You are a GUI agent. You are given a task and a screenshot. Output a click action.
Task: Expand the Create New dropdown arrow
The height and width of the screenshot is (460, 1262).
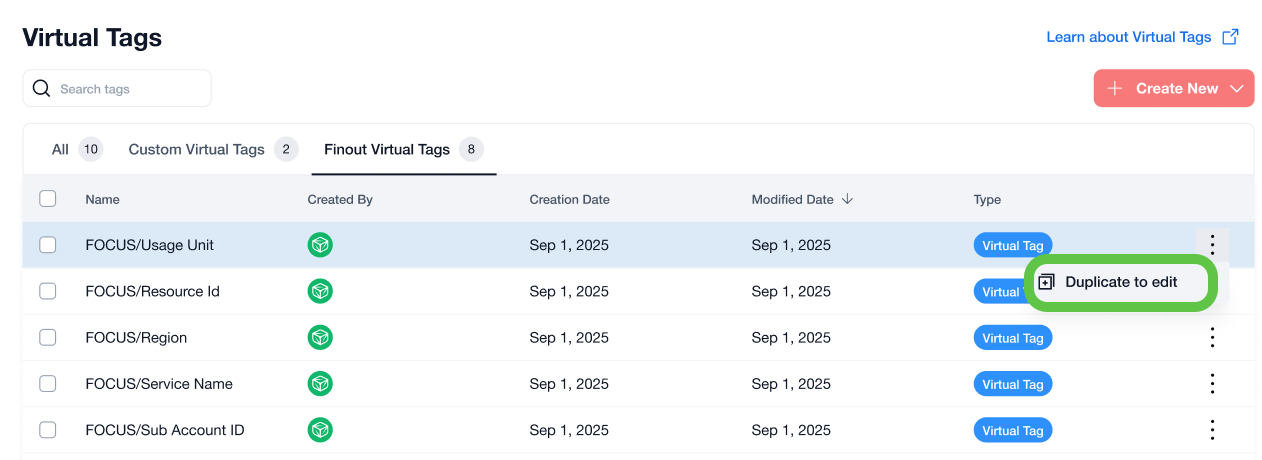(x=1237, y=89)
